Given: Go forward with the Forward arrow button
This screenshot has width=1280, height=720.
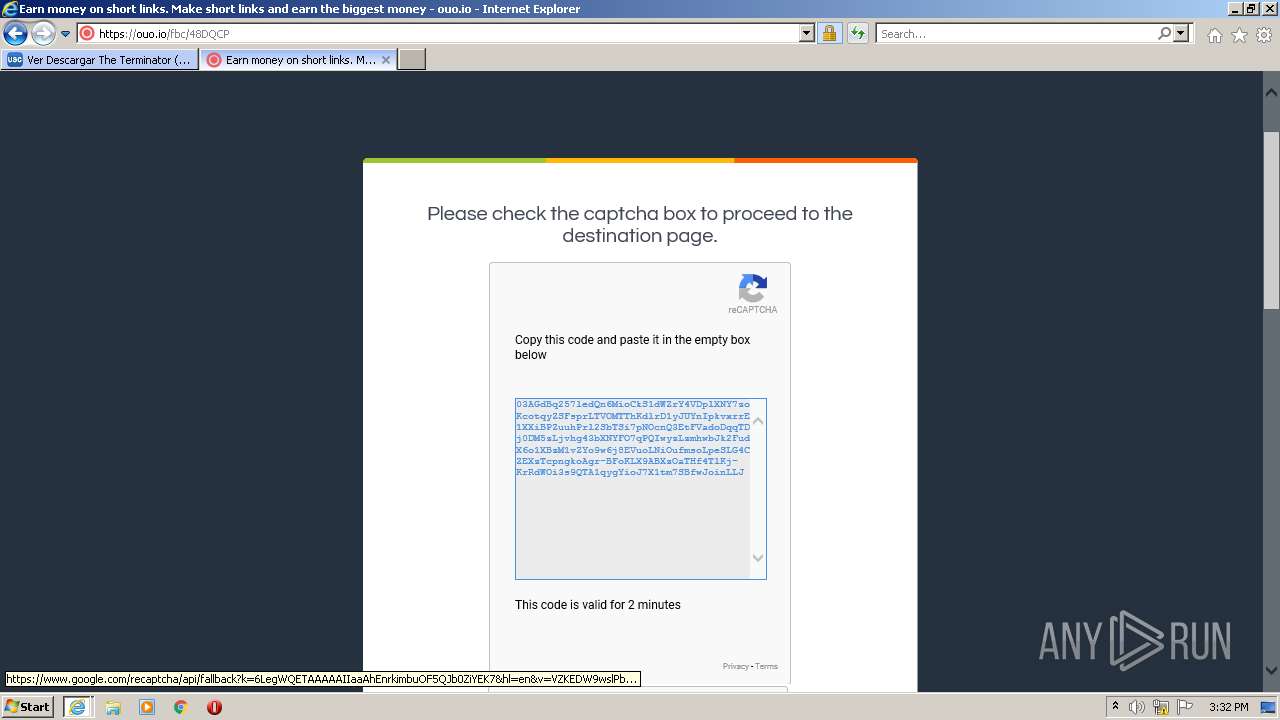Looking at the screenshot, I should [43, 34].
